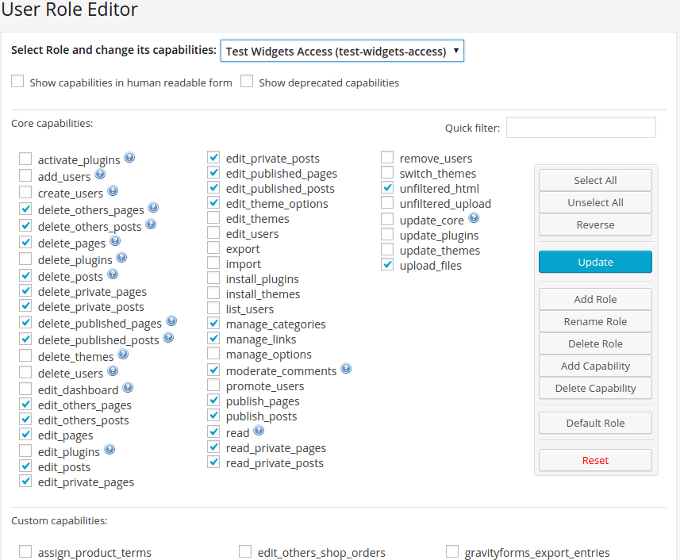Open help icon beside delete_published_posts
680x560 pixels.
click(169, 337)
